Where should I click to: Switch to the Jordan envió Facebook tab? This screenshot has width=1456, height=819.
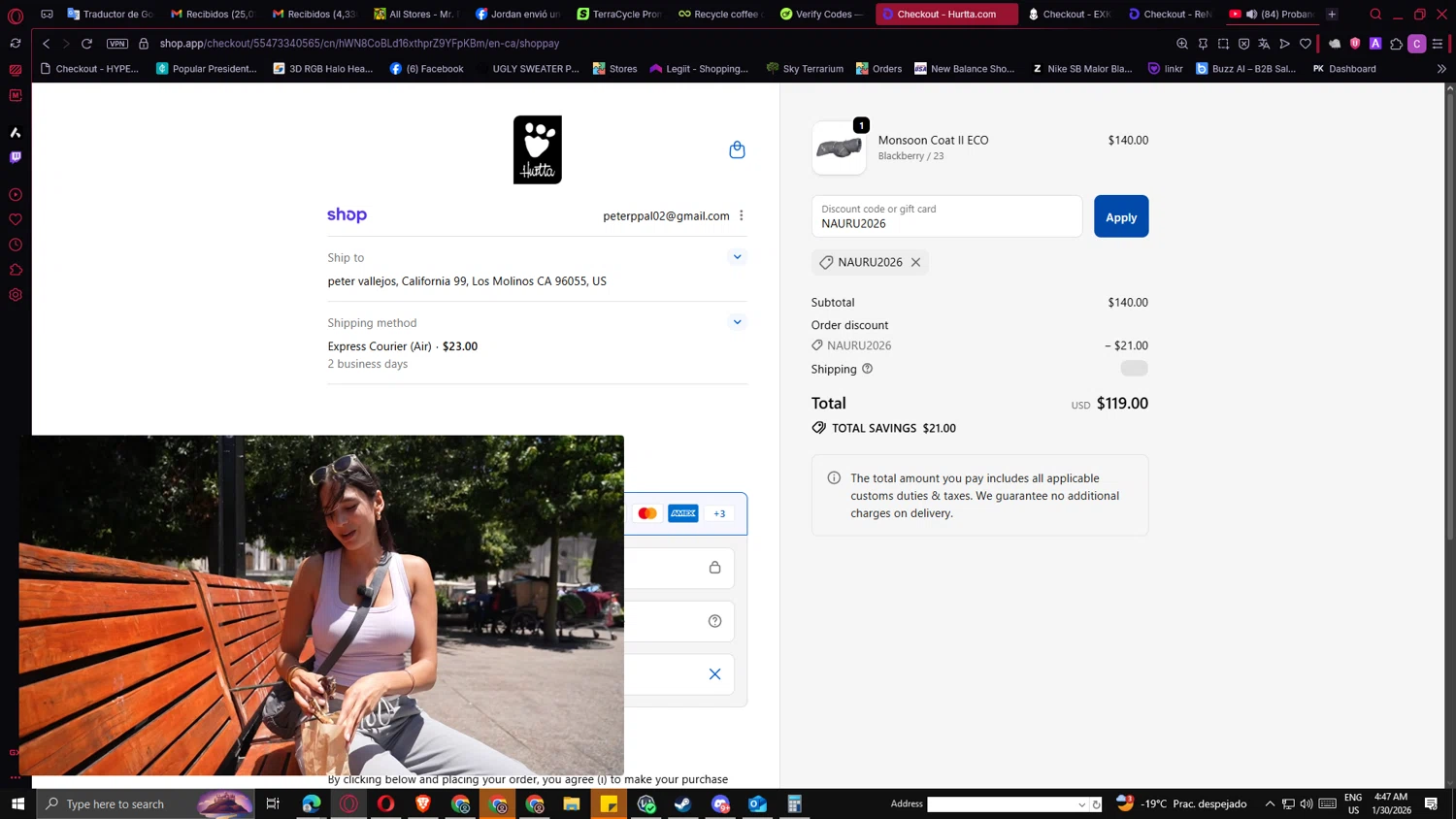coord(517,14)
